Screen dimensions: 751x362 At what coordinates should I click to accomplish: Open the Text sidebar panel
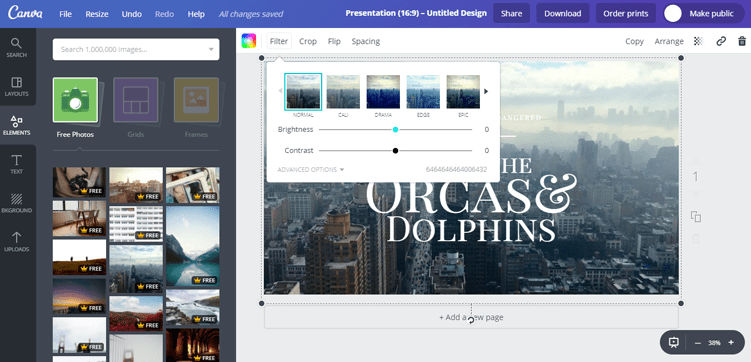coord(16,164)
